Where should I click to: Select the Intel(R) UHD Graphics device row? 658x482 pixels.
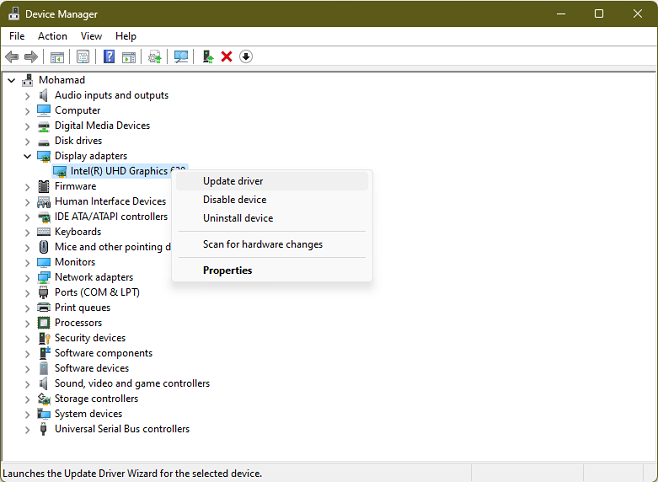[x=120, y=171]
